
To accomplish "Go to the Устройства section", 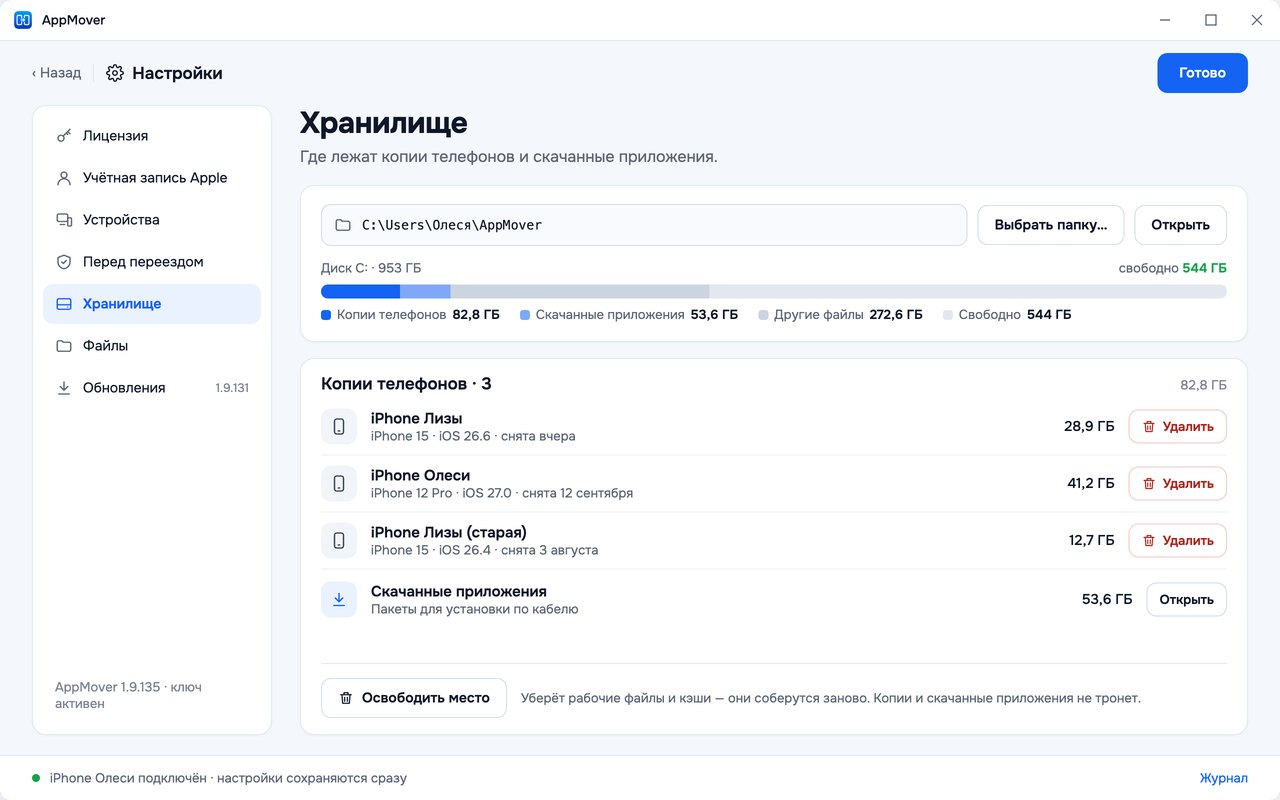I will pyautogui.click(x=152, y=220).
